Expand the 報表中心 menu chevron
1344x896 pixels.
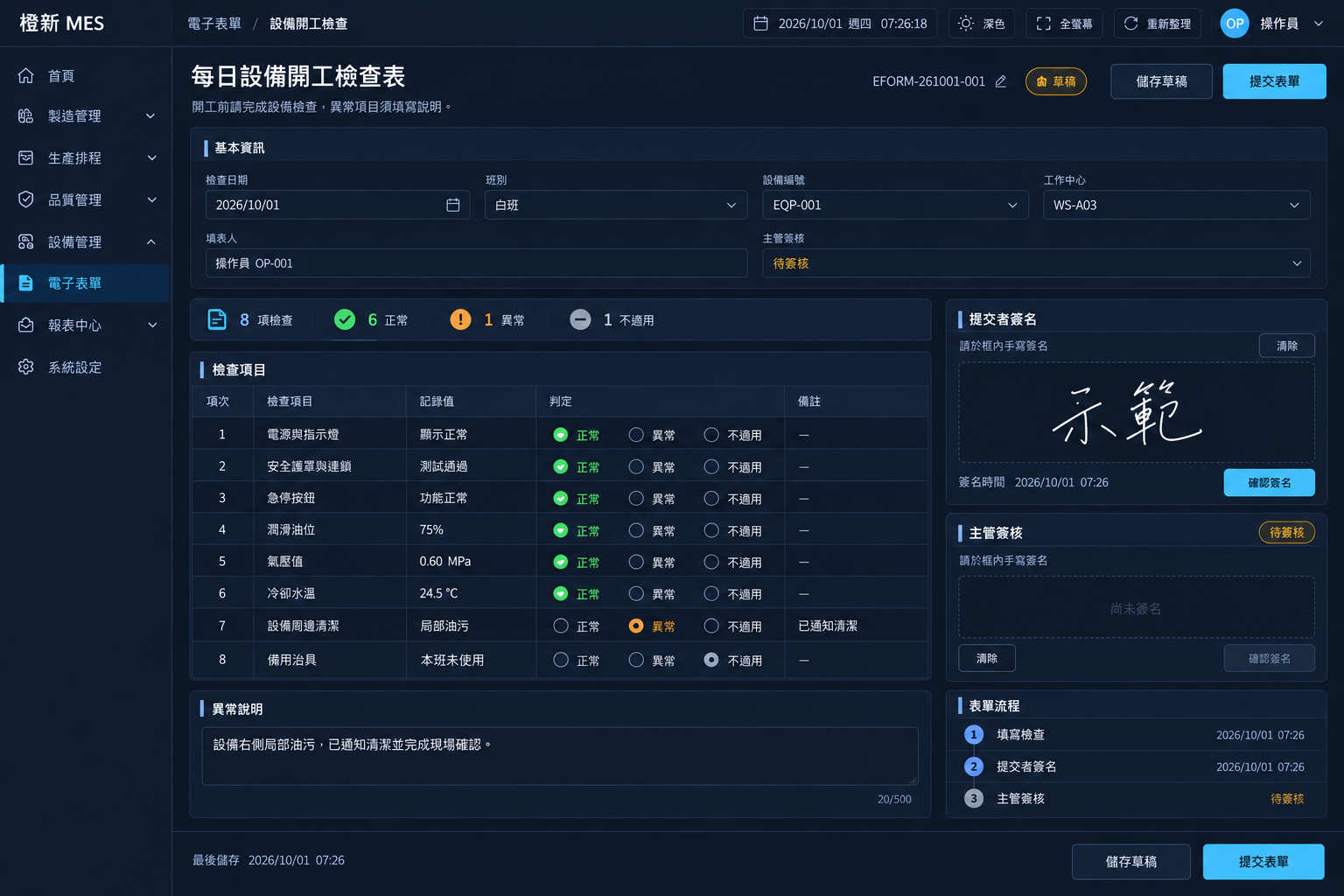152,325
